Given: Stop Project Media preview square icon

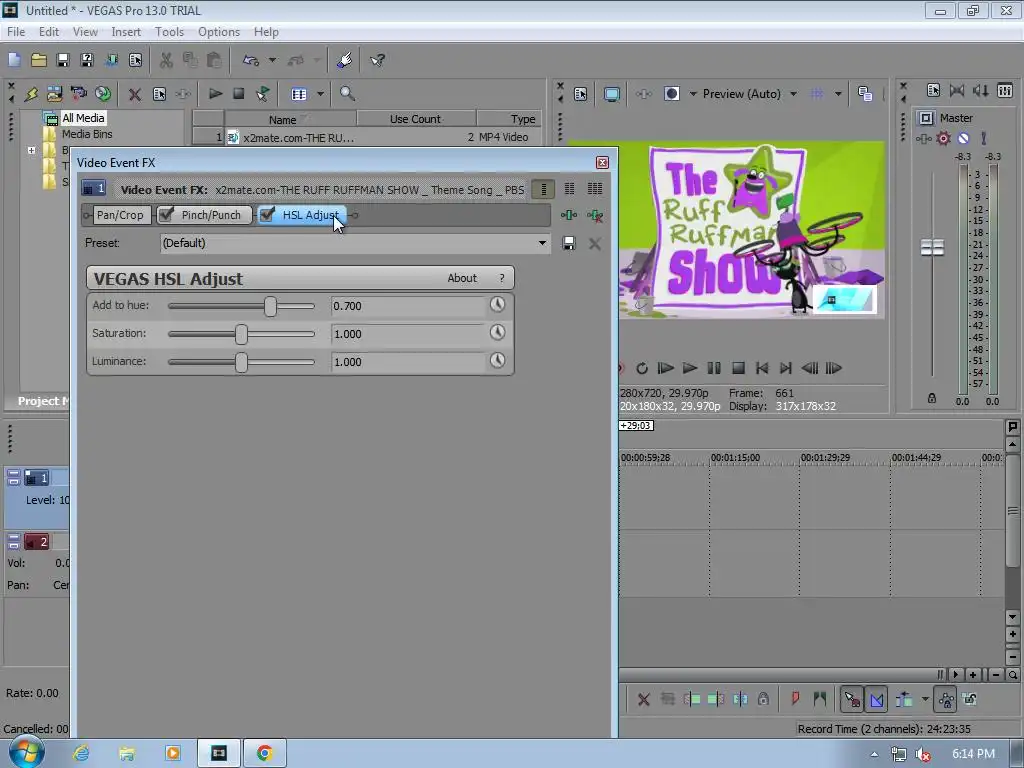Looking at the screenshot, I should tap(239, 94).
